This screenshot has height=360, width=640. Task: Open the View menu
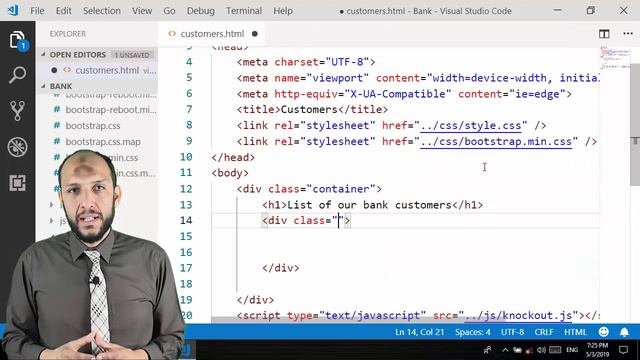tap(142, 11)
